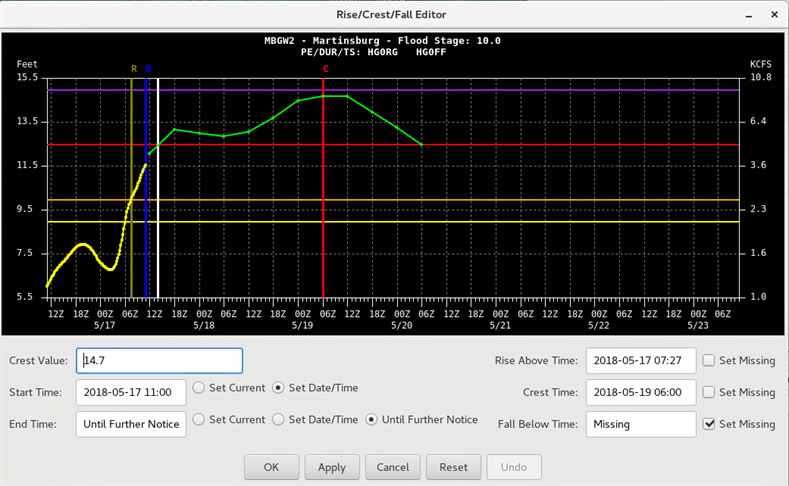
Task: Click the Cancel button
Action: point(393,467)
